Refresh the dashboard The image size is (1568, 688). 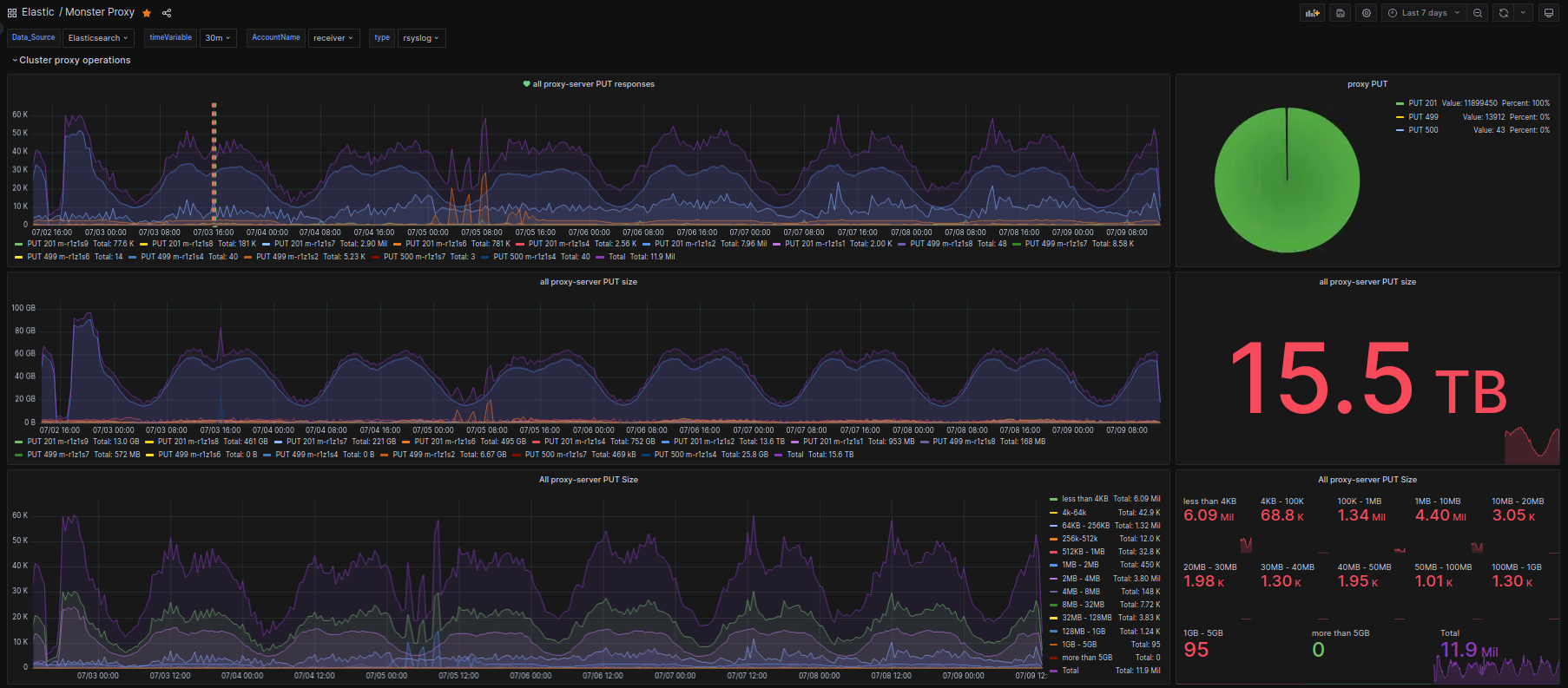(x=1504, y=13)
